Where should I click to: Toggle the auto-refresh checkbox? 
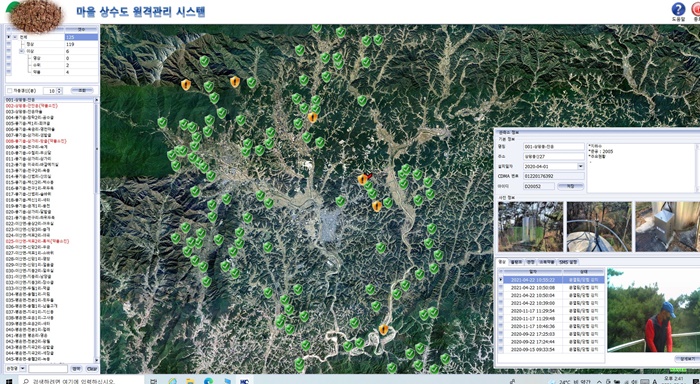point(9,91)
